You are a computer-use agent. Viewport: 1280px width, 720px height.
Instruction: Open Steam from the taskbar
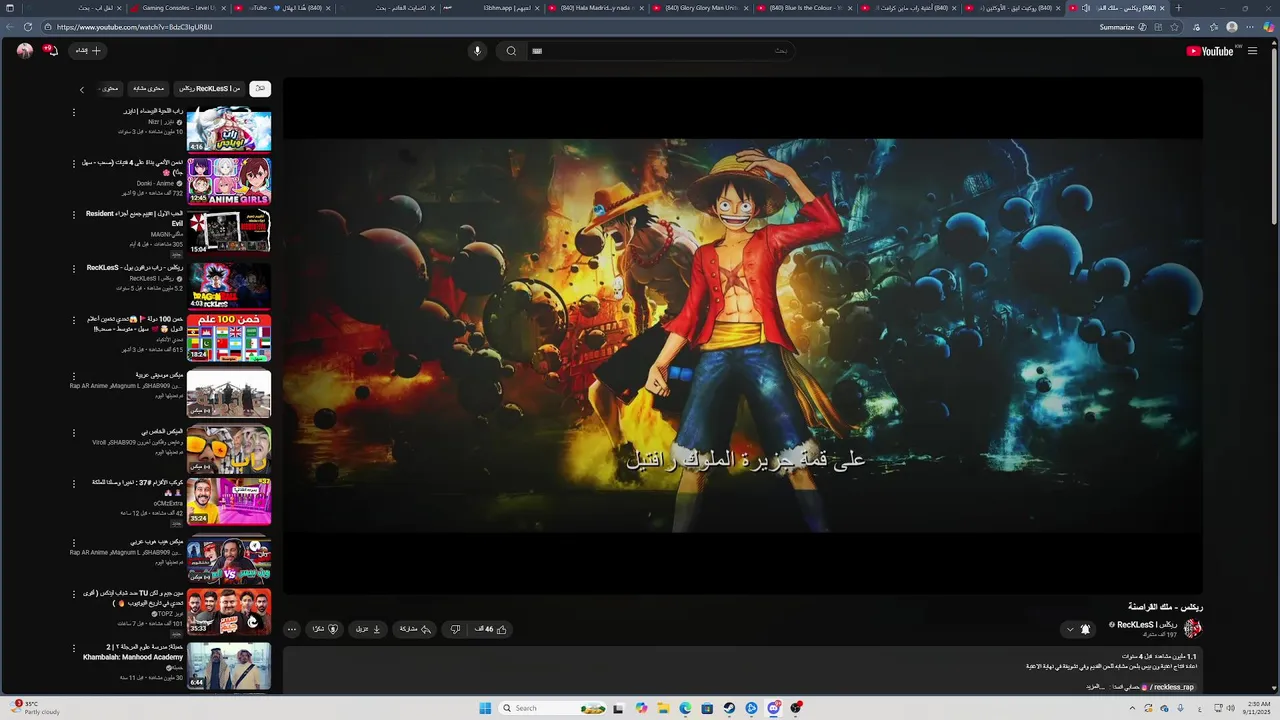click(729, 708)
